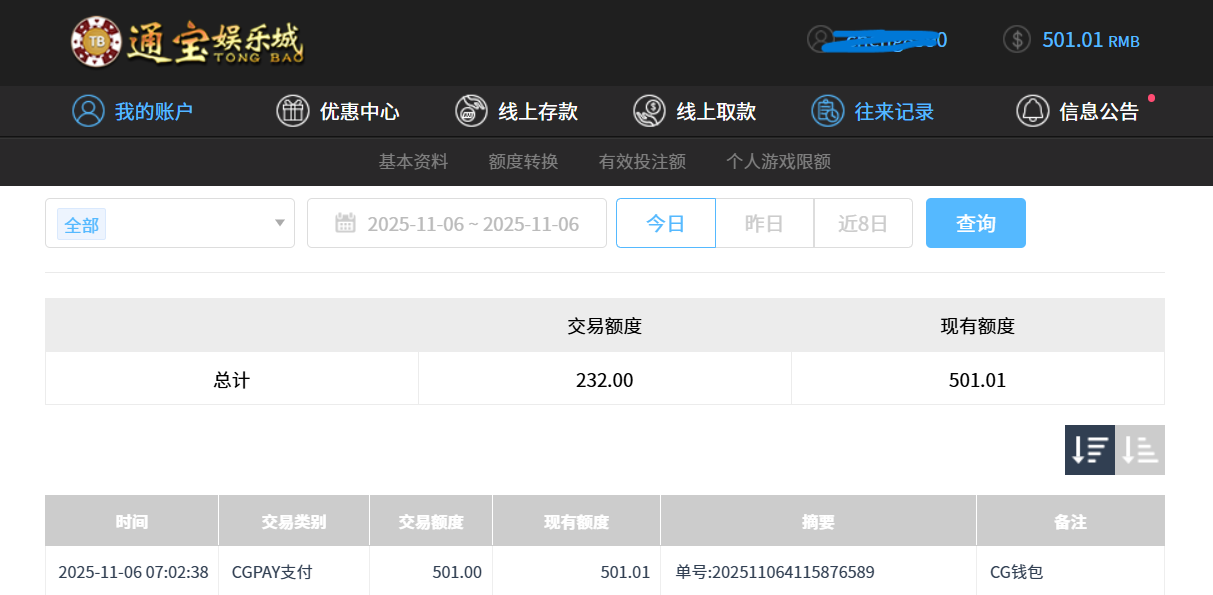Viewport: 1213px width, 595px height.
Task: Click the dollar balance icon
Action: (x=1016, y=40)
